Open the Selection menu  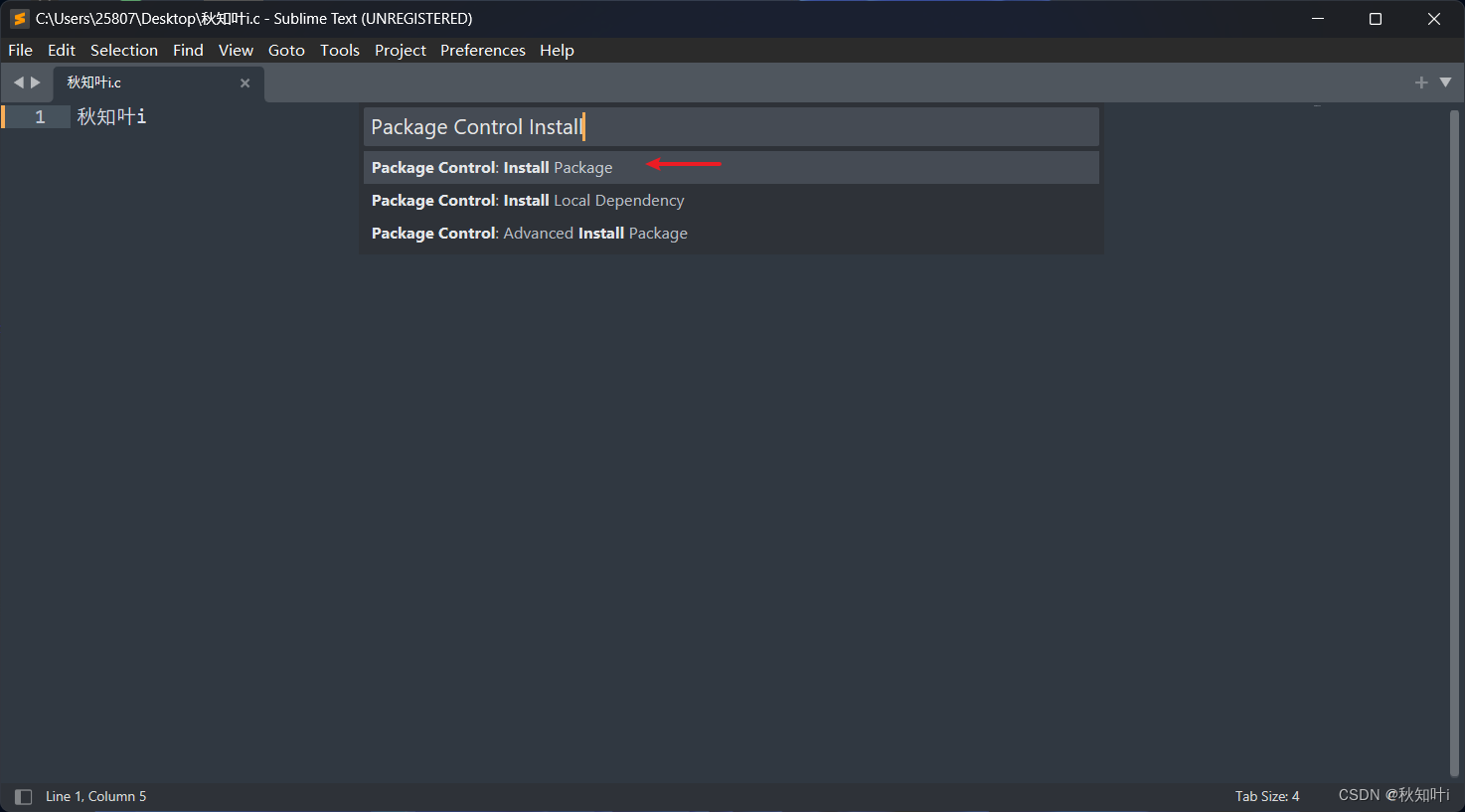click(124, 50)
